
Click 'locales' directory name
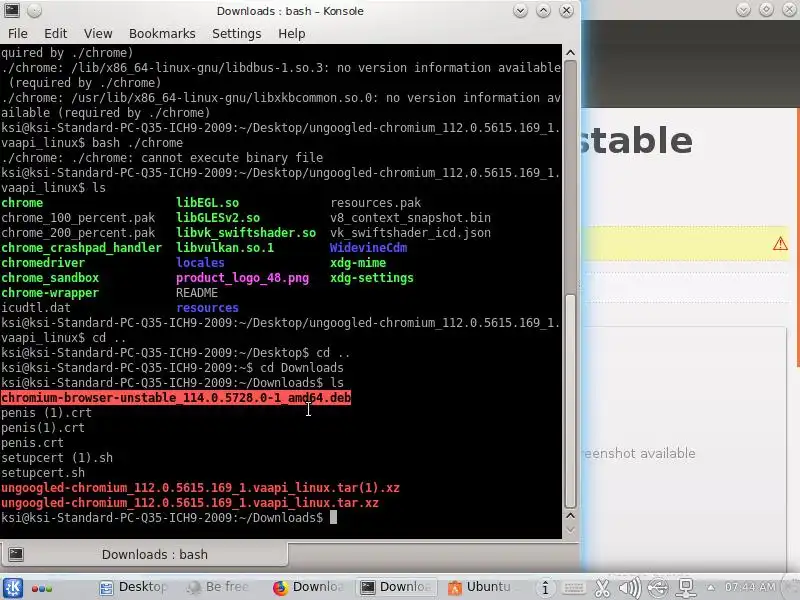(201, 263)
